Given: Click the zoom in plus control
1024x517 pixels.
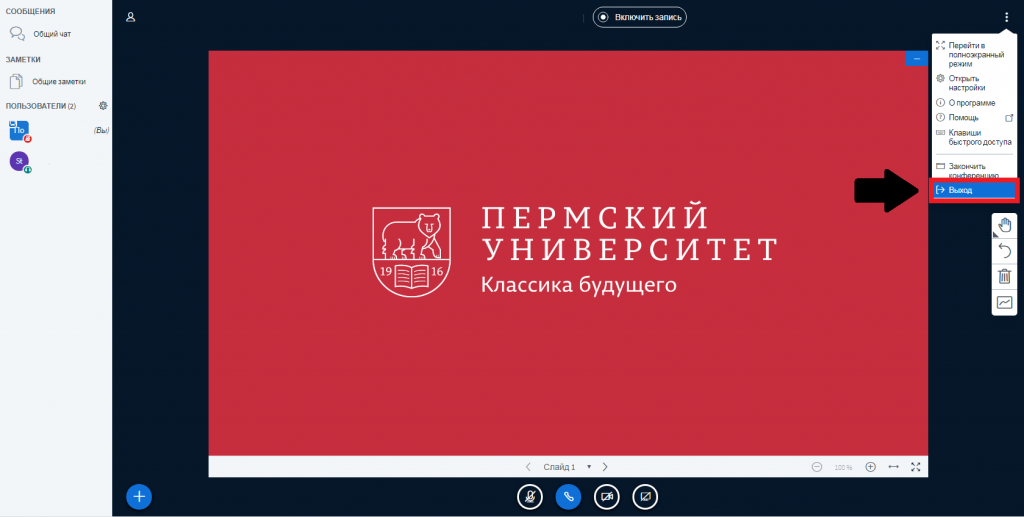Looking at the screenshot, I should click(x=870, y=467).
